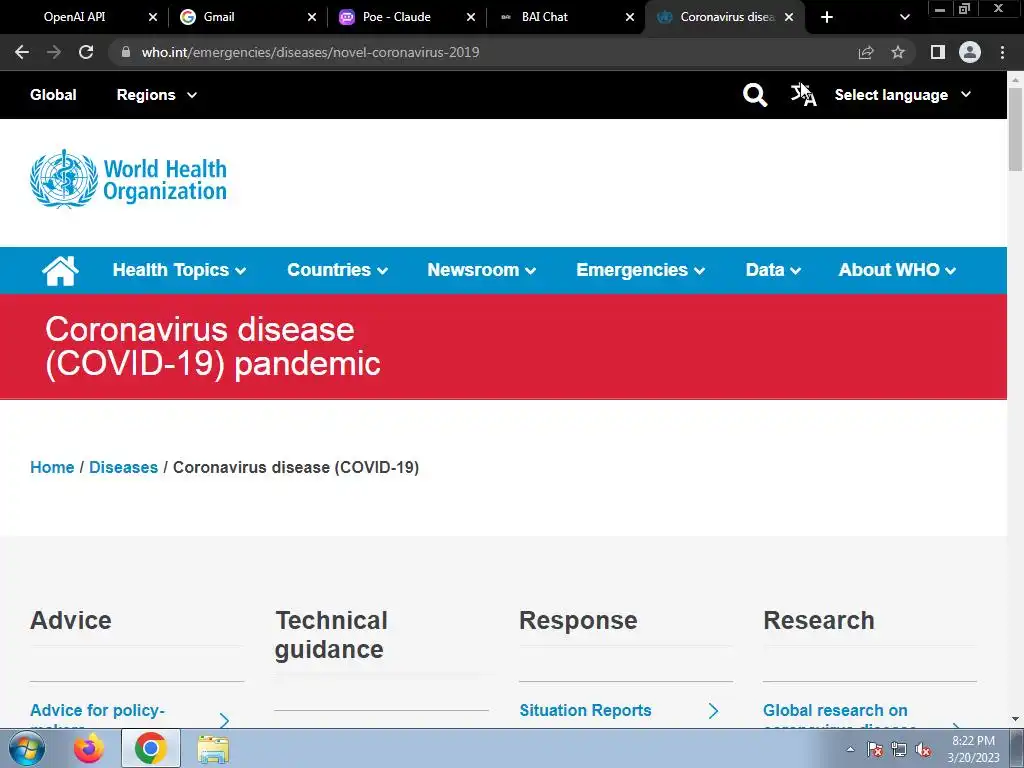
Task: Expand Newsroom menu
Action: click(x=481, y=270)
